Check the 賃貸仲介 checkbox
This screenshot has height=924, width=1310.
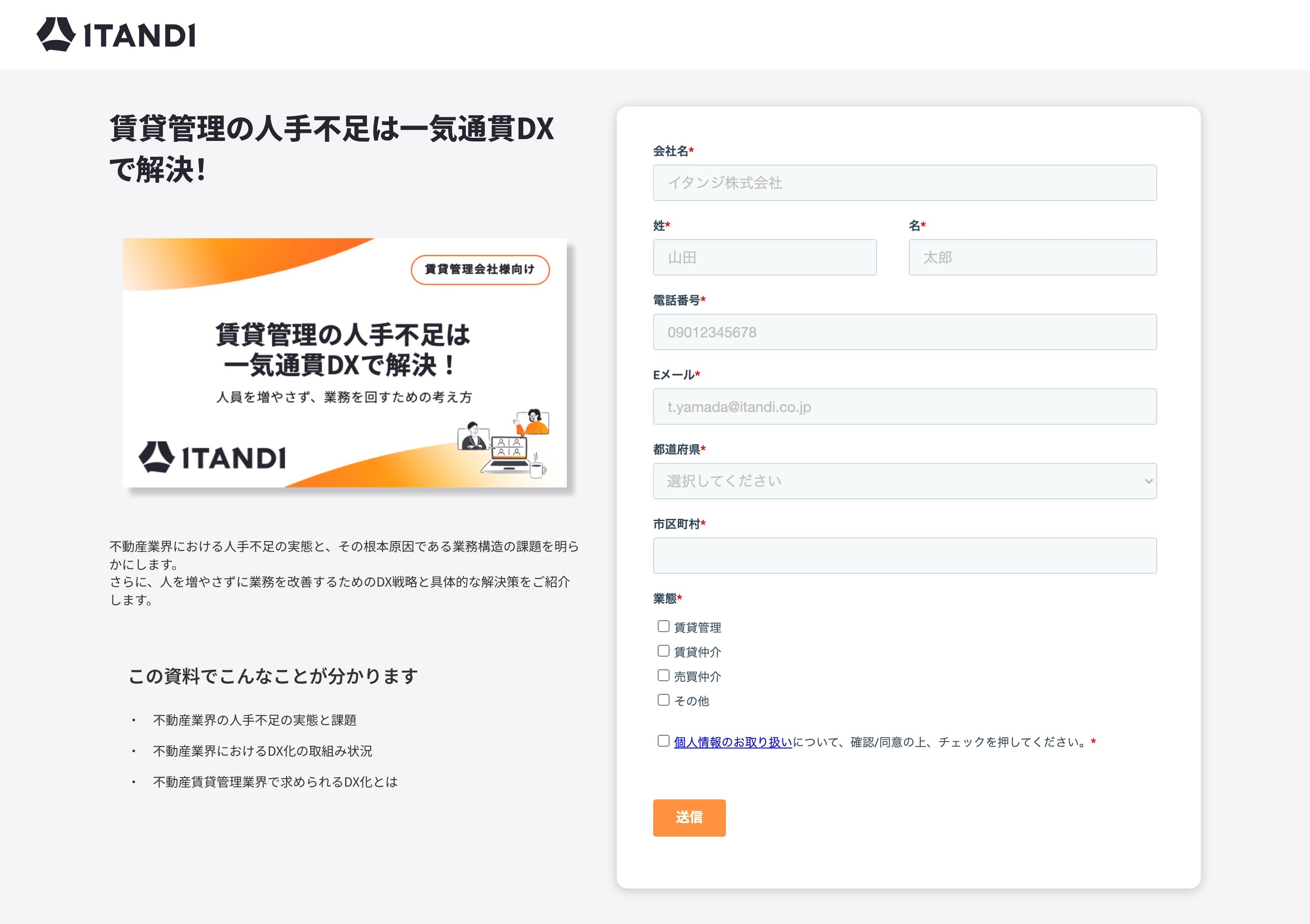(x=663, y=651)
